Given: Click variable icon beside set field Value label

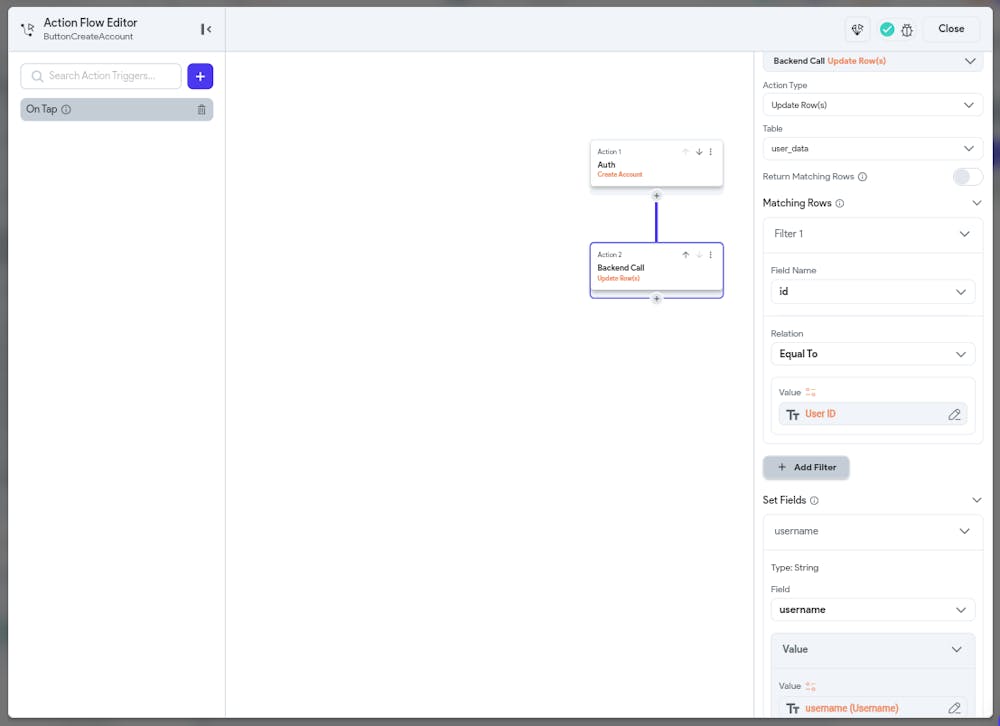Looking at the screenshot, I should point(811,686).
